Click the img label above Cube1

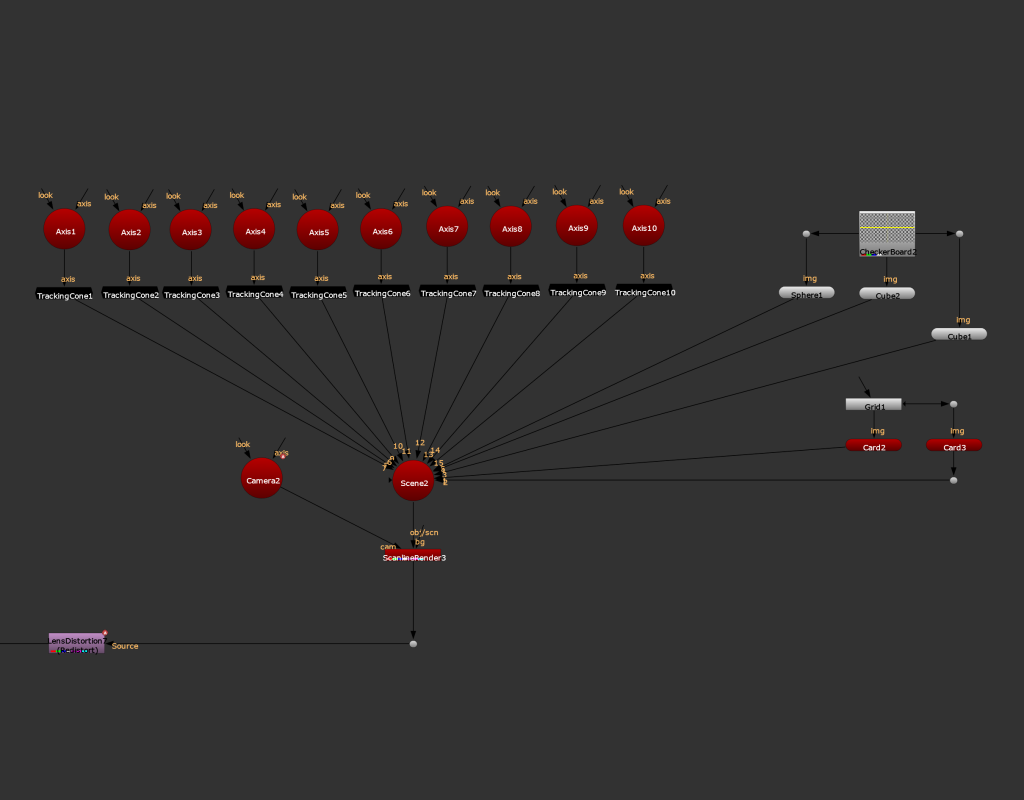[x=963, y=320]
